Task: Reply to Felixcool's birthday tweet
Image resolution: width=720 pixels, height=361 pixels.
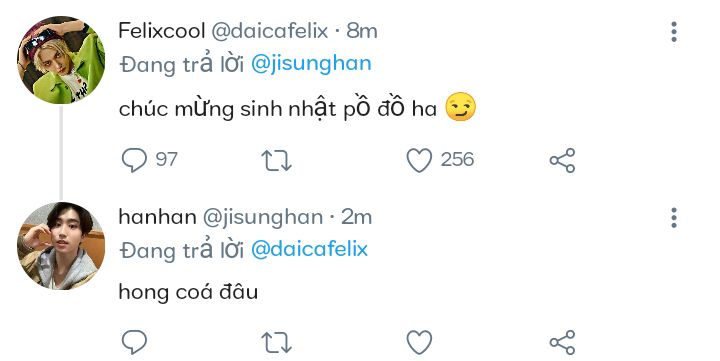Action: tap(134, 160)
